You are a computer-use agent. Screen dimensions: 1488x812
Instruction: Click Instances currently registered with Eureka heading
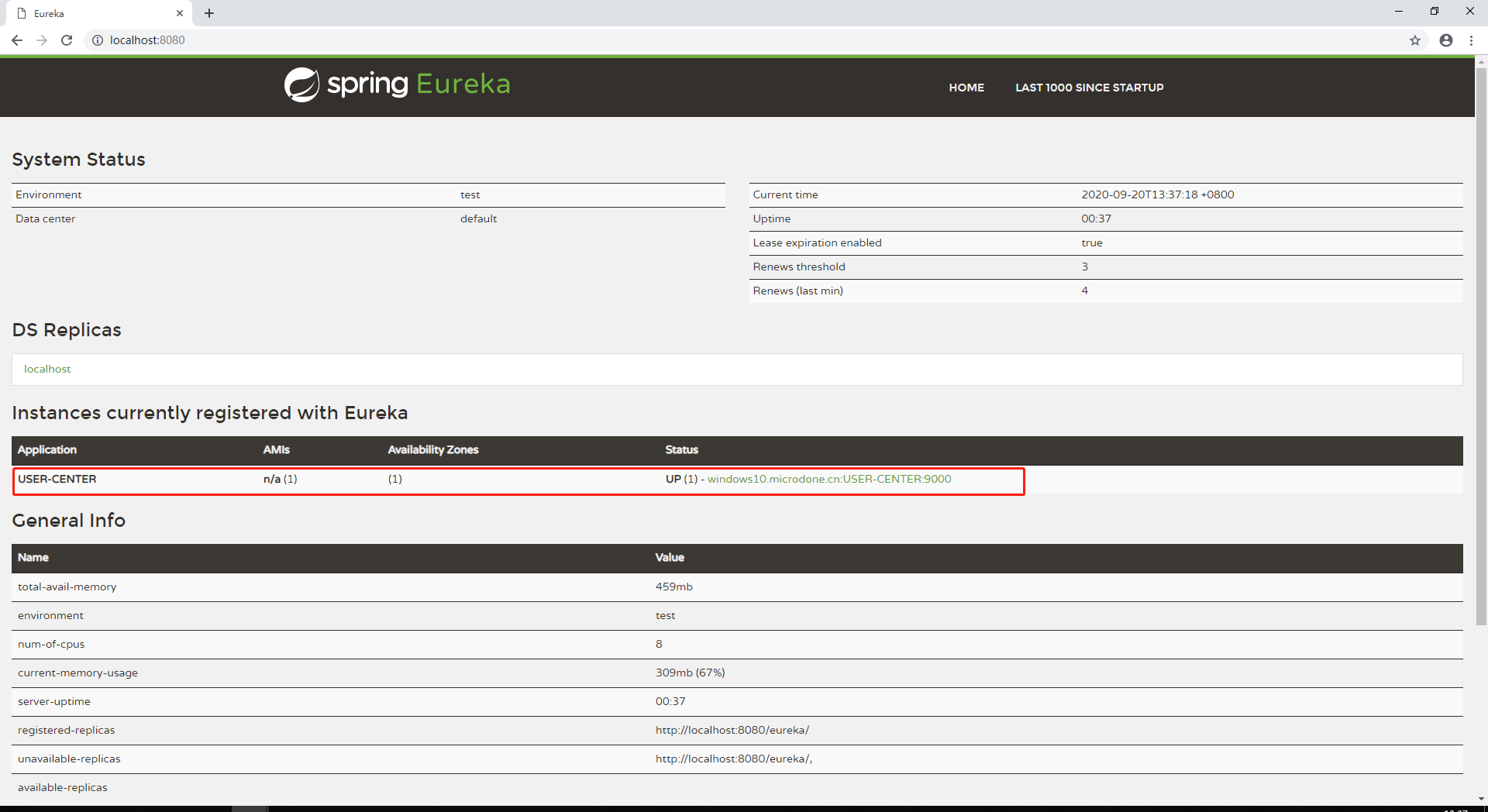pos(210,413)
